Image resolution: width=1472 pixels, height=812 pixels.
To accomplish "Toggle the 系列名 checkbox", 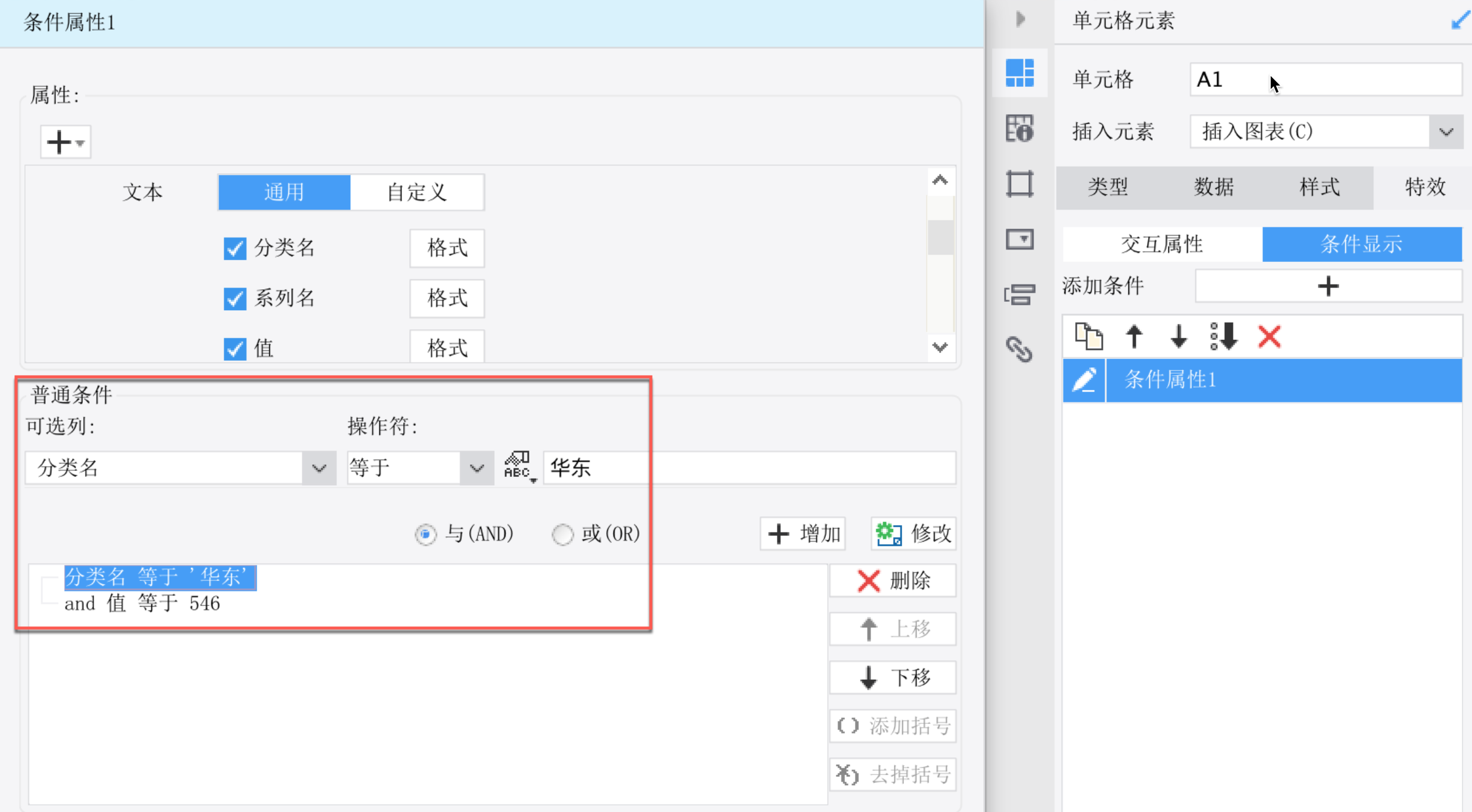I will 235,298.
